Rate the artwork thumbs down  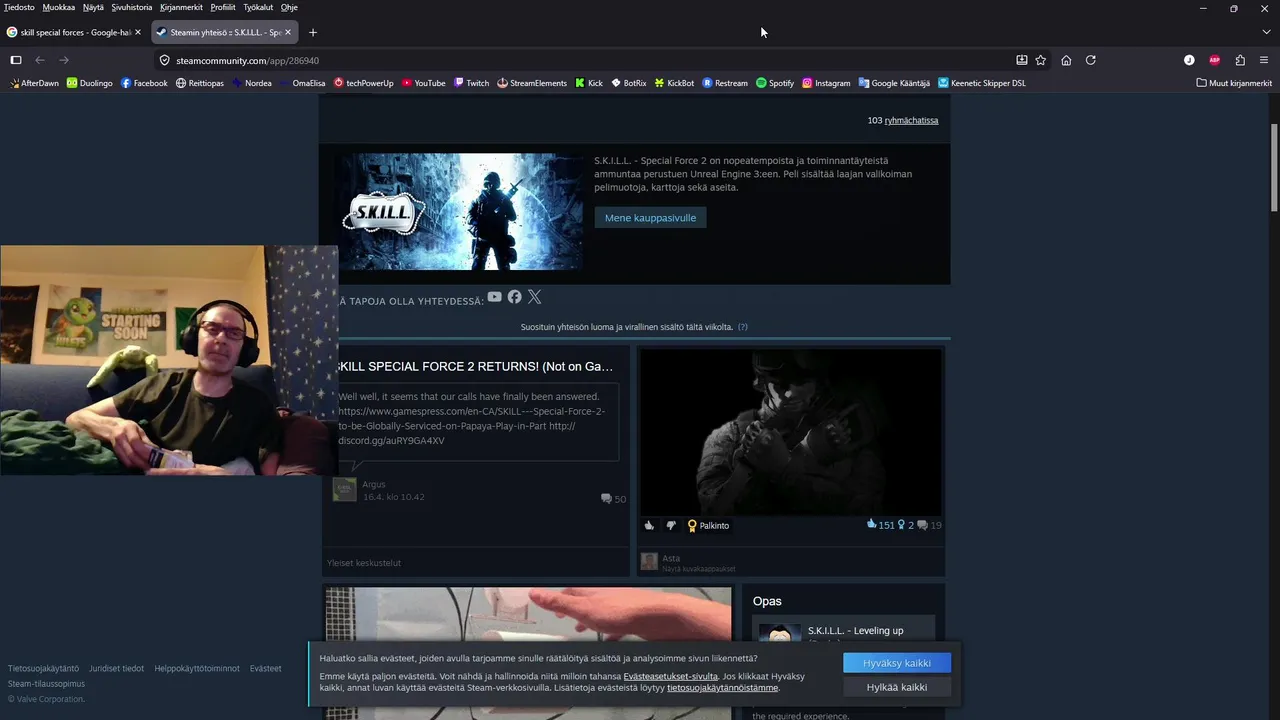click(671, 525)
